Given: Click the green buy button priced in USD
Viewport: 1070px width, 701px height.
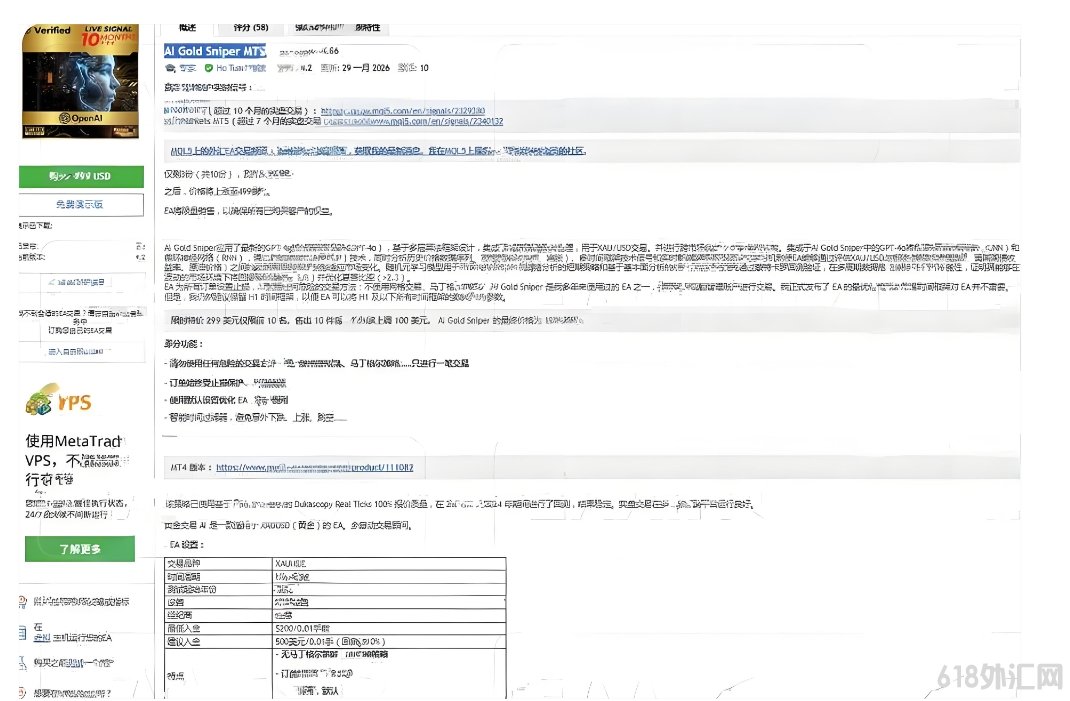Looking at the screenshot, I should [81, 176].
